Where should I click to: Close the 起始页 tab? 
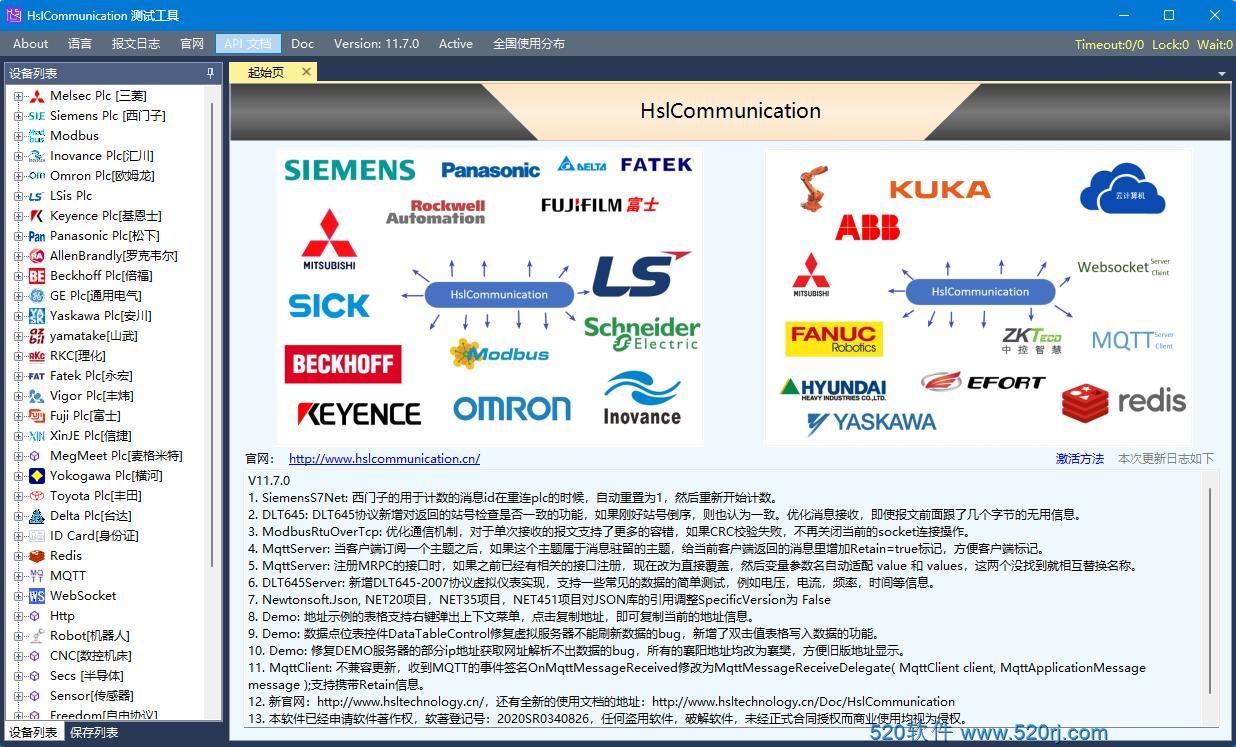[306, 72]
